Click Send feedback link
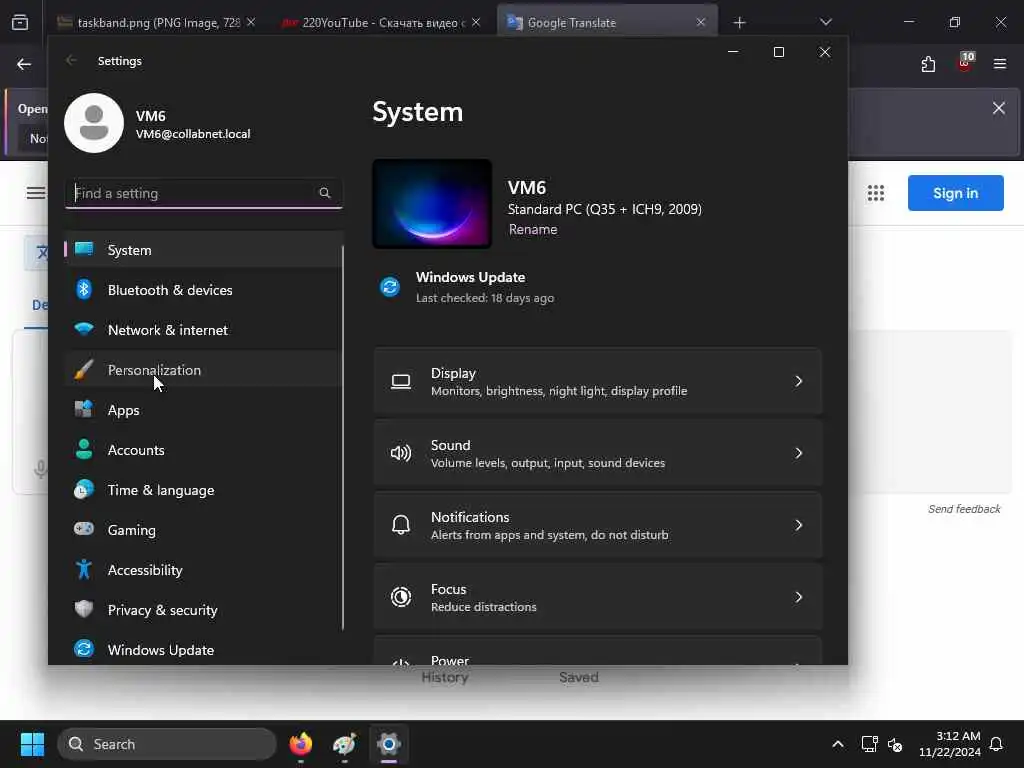This screenshot has width=1024, height=768. 964,509
